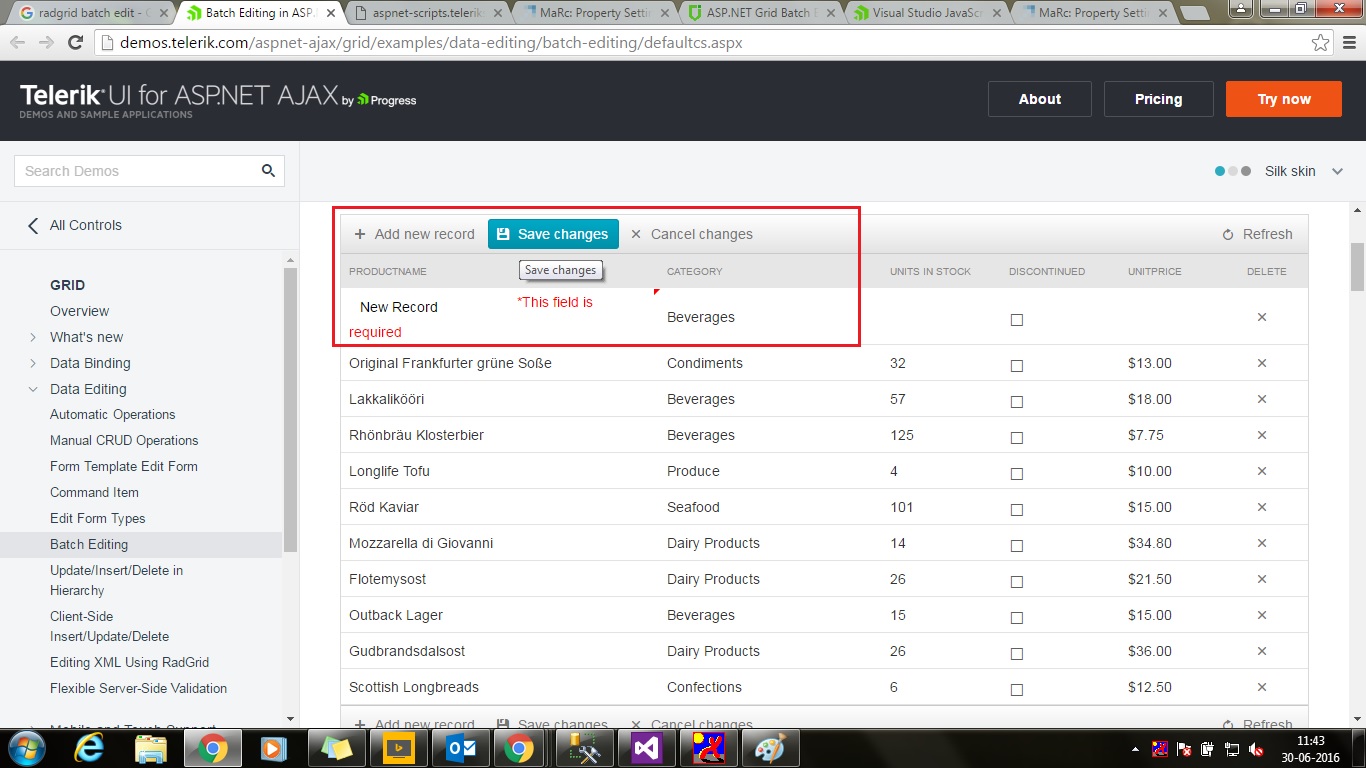Viewport: 1366px width, 768px height.
Task: Open the Flexible Server-Side Validation demo
Action: point(138,688)
